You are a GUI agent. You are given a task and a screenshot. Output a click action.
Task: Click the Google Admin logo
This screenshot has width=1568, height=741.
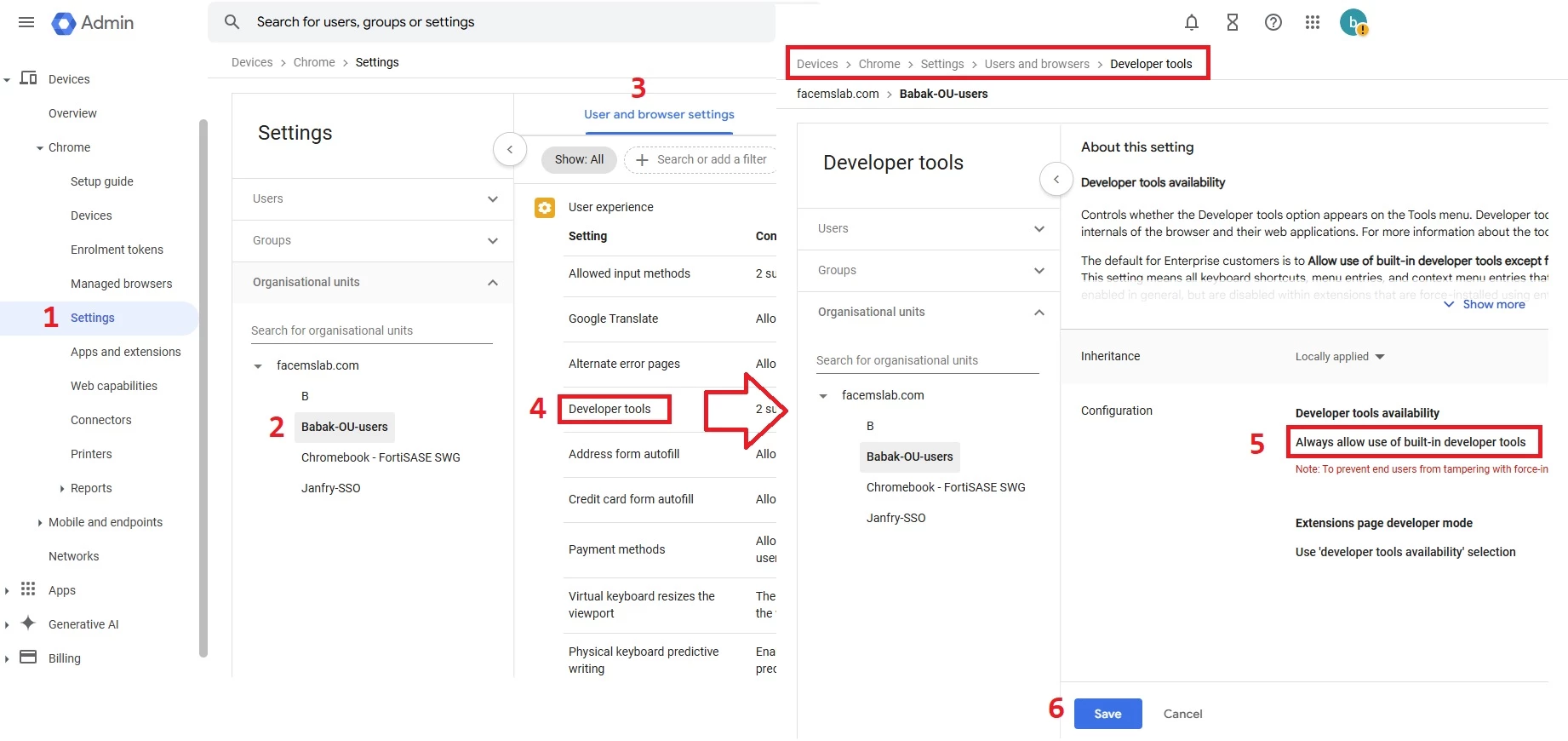point(93,23)
